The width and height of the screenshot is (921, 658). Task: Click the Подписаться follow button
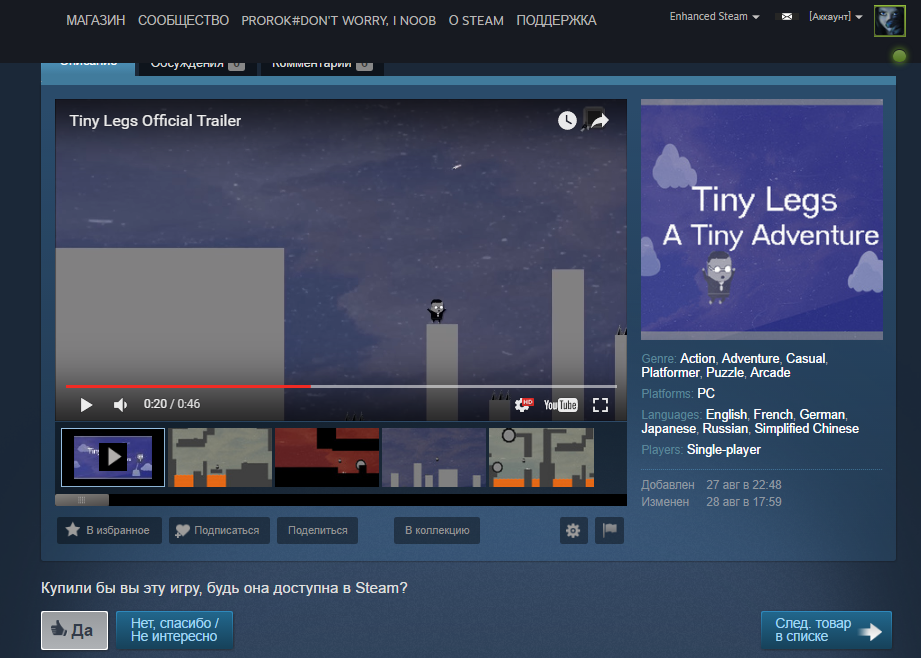click(x=219, y=530)
